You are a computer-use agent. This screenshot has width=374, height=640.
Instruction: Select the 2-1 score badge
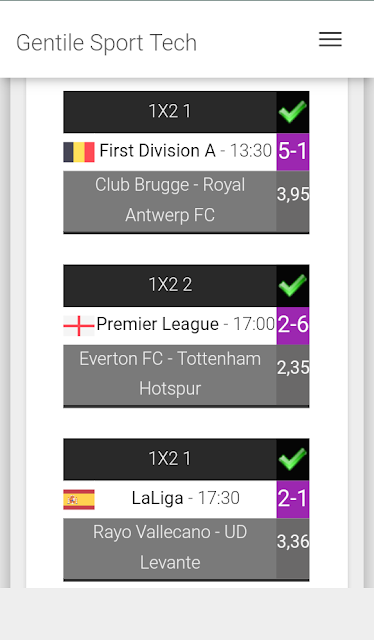293,499
